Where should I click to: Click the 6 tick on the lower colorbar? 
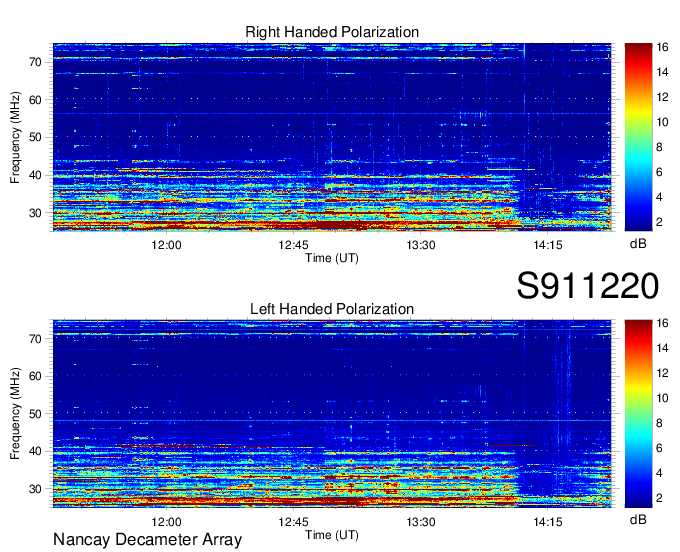pos(660,448)
